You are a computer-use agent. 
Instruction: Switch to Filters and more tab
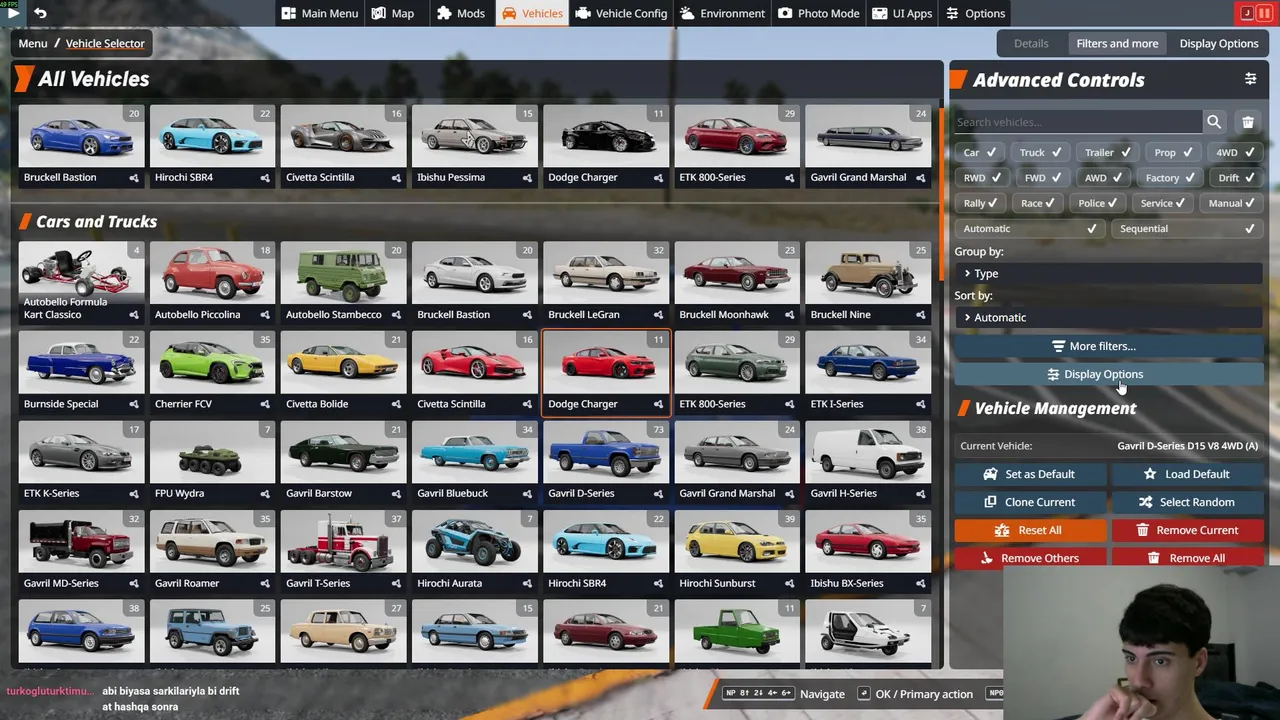tap(1117, 43)
